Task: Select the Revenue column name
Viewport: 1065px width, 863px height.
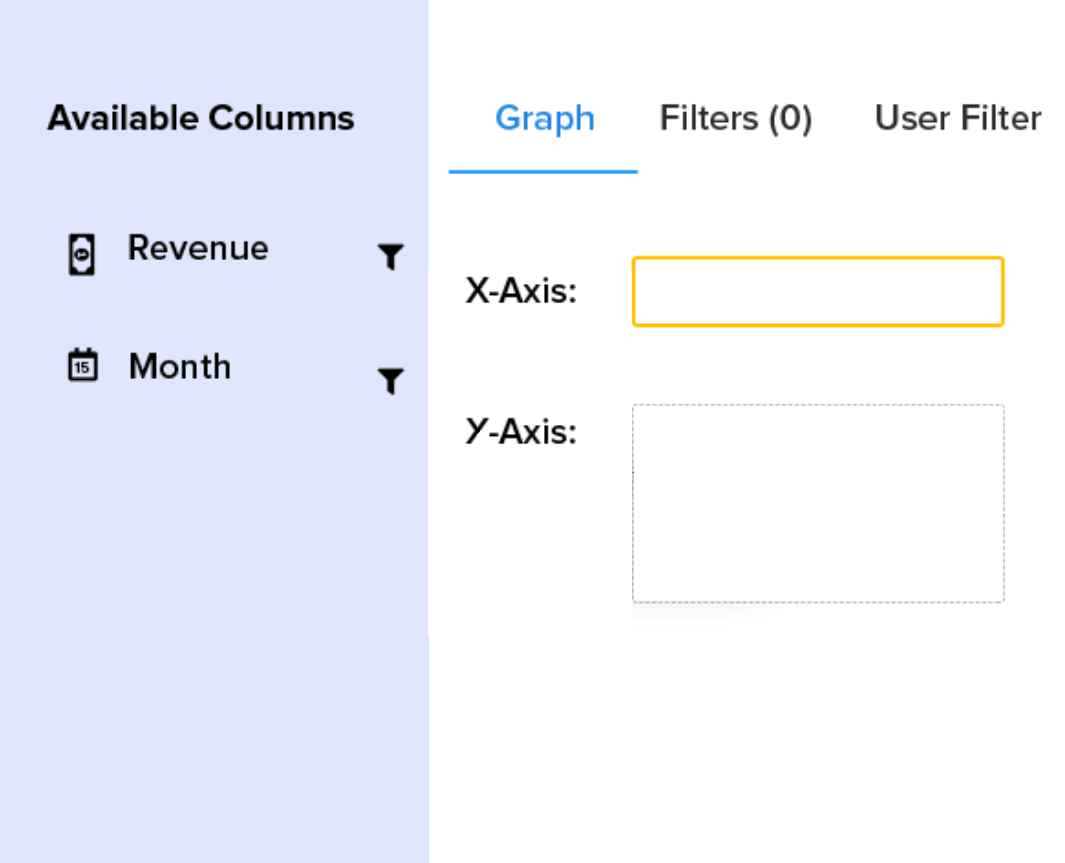Action: [x=198, y=248]
